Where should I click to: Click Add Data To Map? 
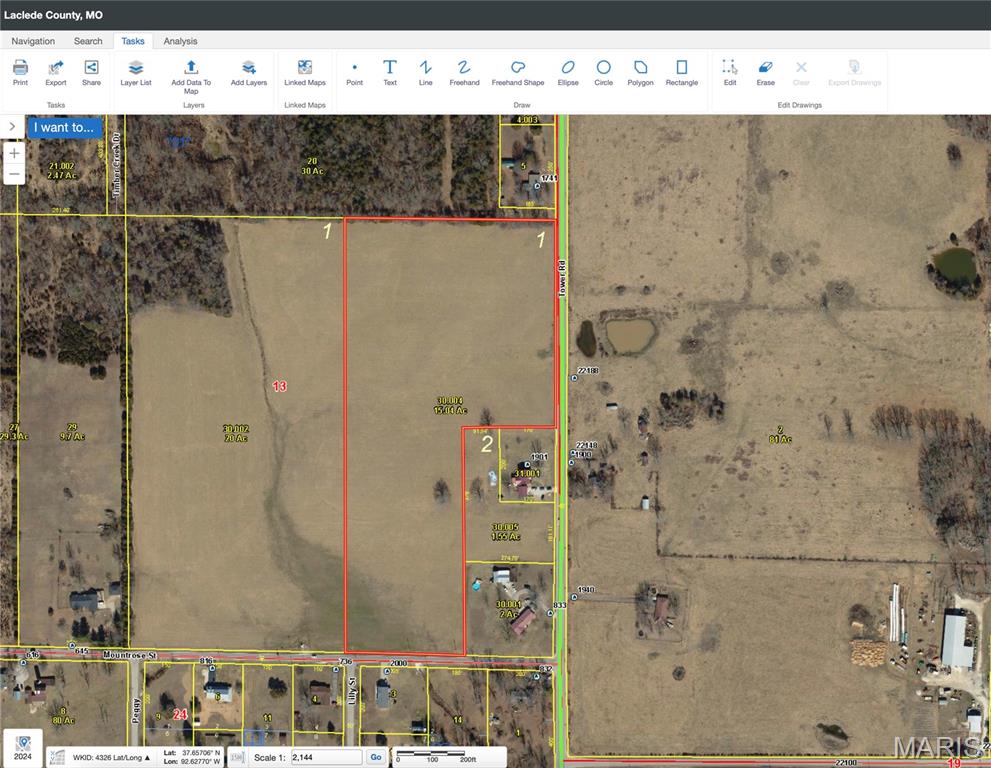190,70
